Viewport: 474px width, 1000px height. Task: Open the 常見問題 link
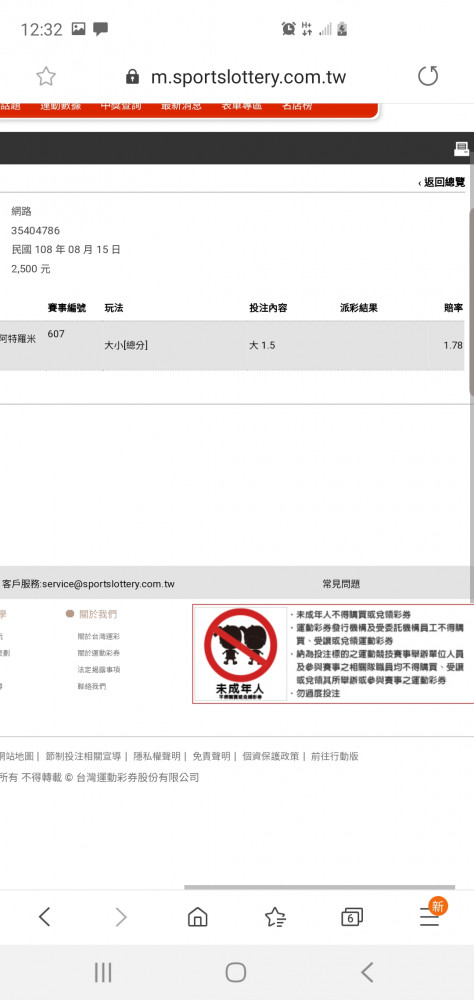coord(341,584)
